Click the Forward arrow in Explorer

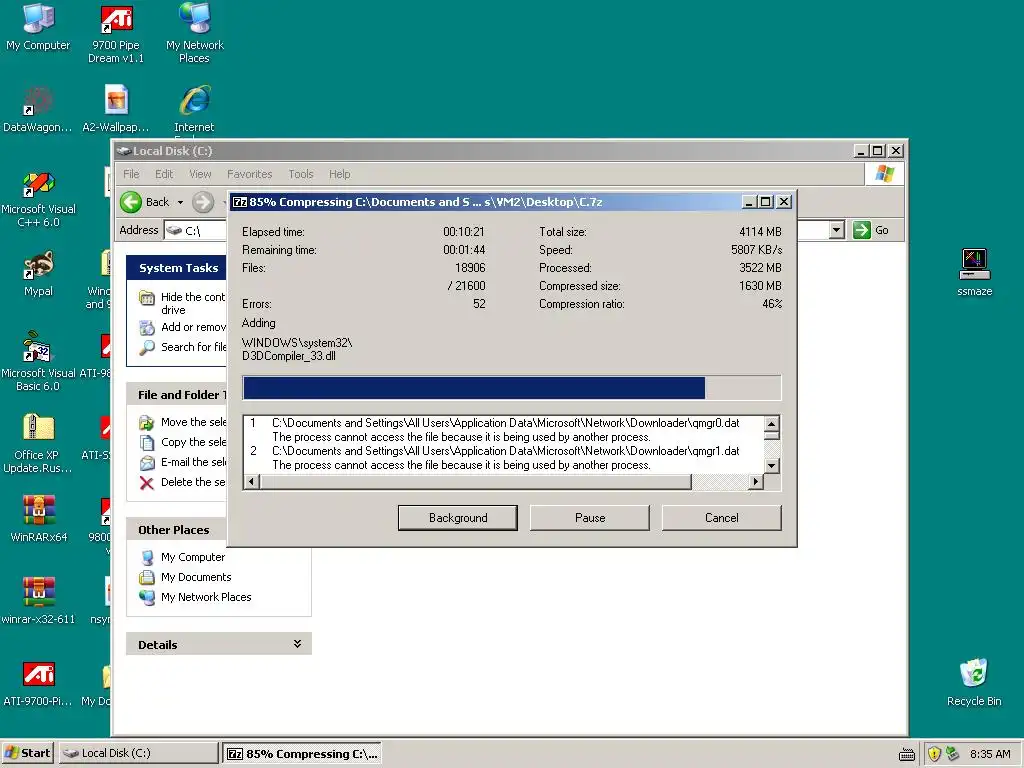203,202
